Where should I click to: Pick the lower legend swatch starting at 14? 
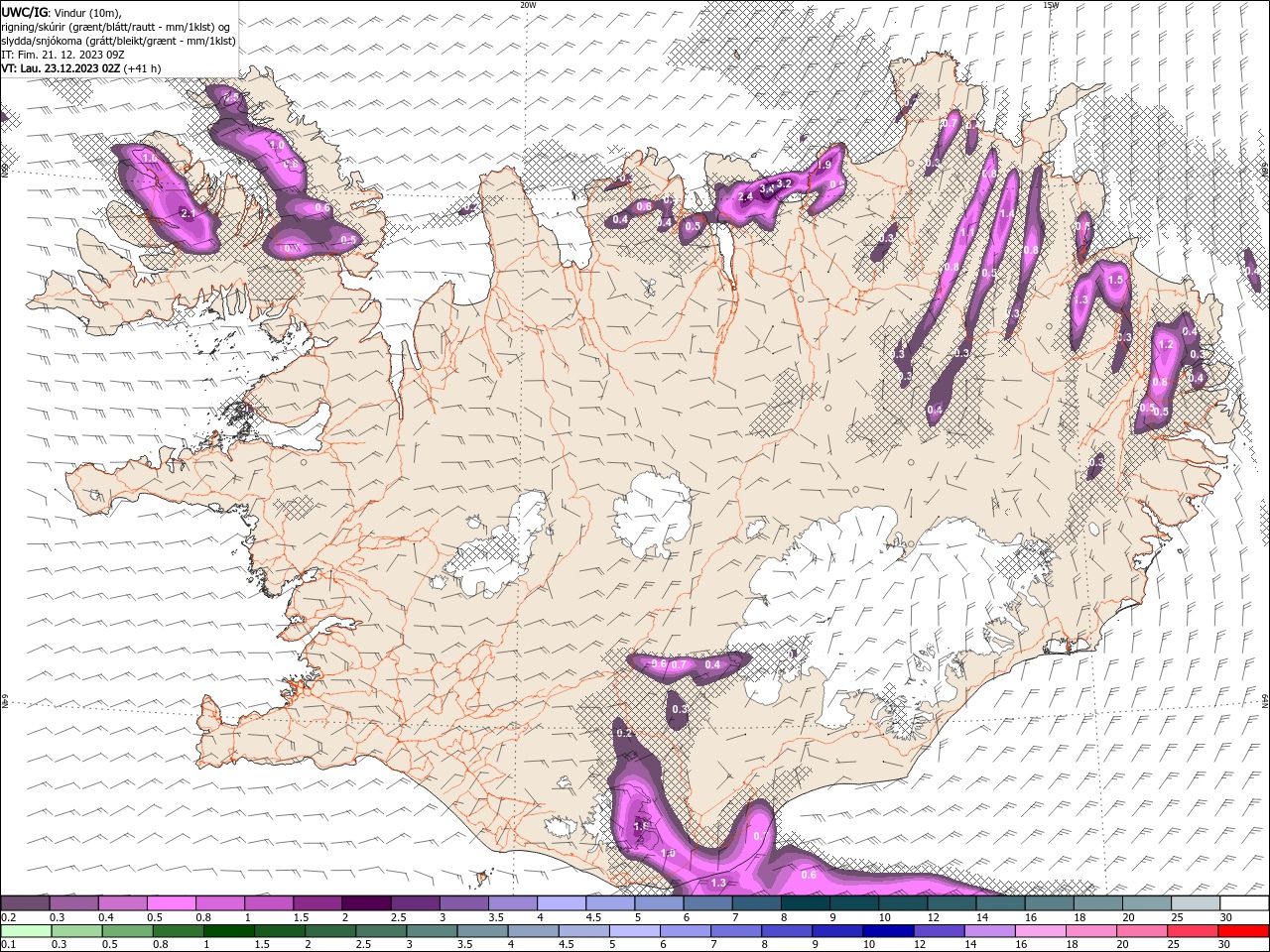[x=988, y=931]
